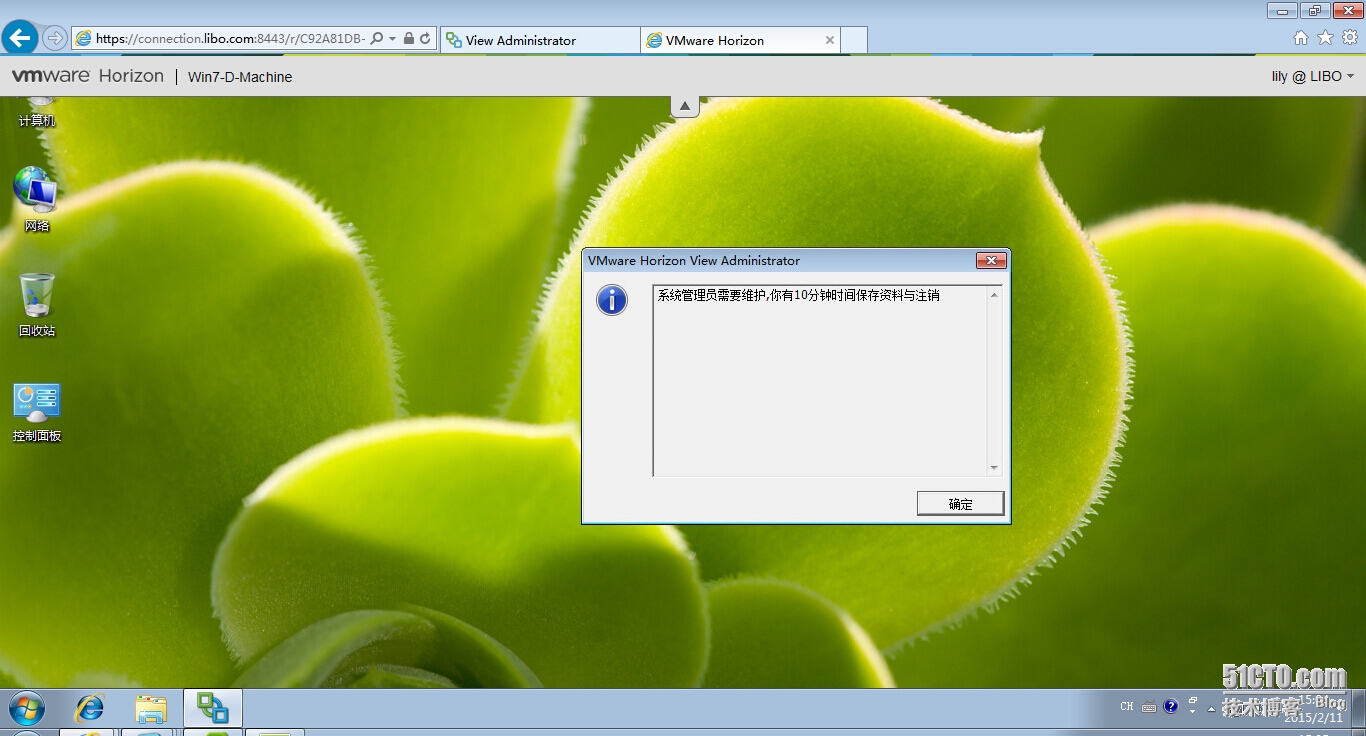Viewport: 1366px width, 736px height.
Task: Open the Windows Start orb
Action: tap(27, 708)
